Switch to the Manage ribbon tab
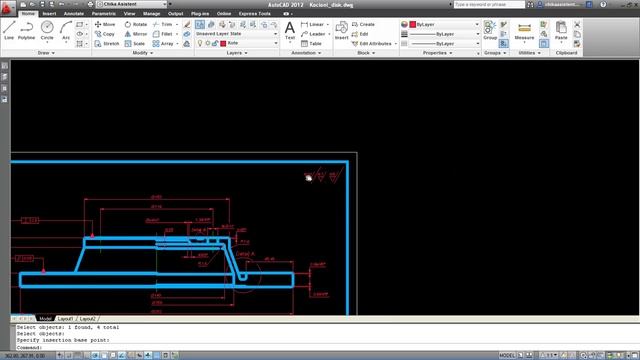The image size is (640, 360). pyautogui.click(x=151, y=13)
